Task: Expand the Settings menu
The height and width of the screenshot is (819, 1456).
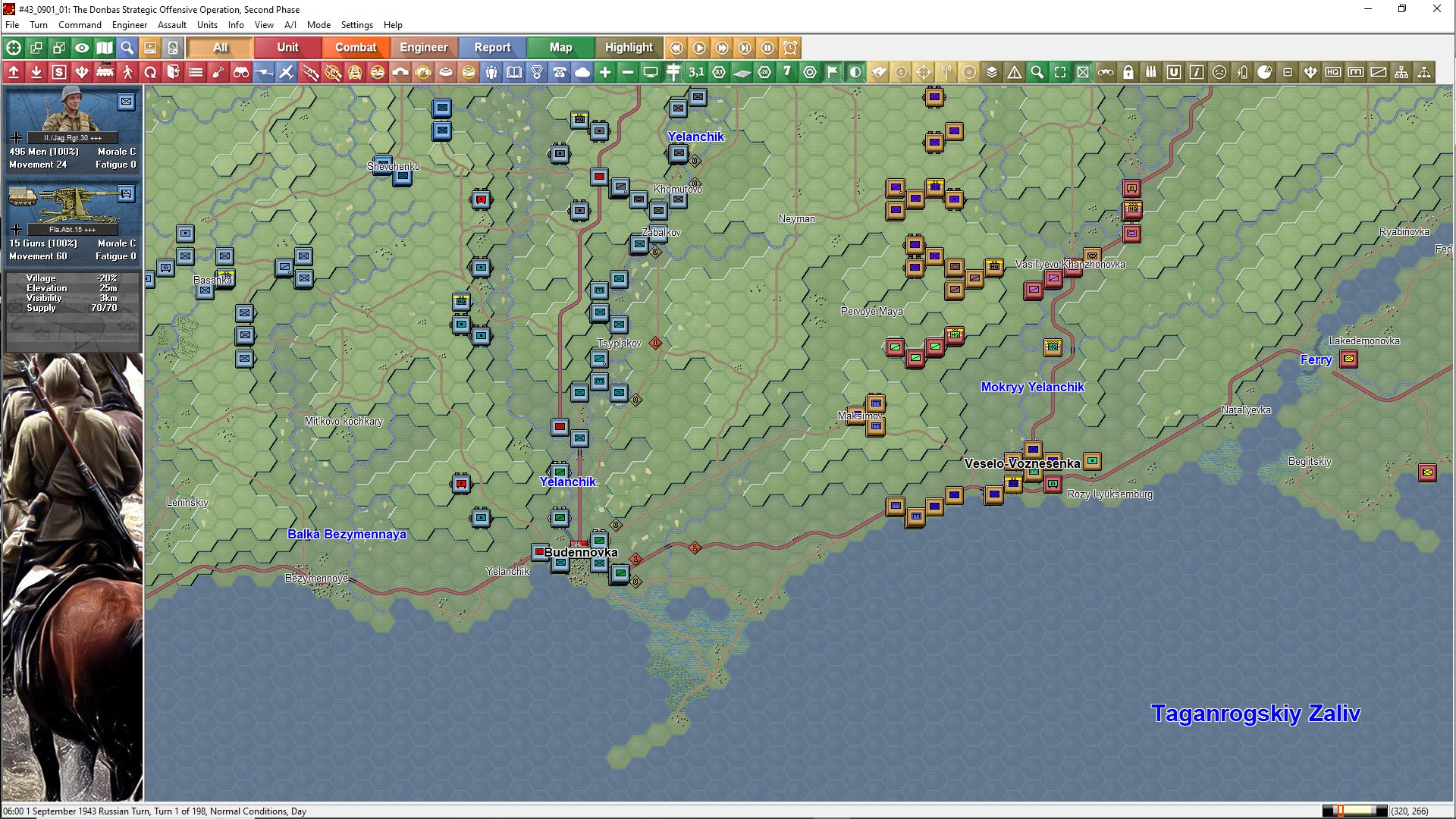Action: [356, 25]
